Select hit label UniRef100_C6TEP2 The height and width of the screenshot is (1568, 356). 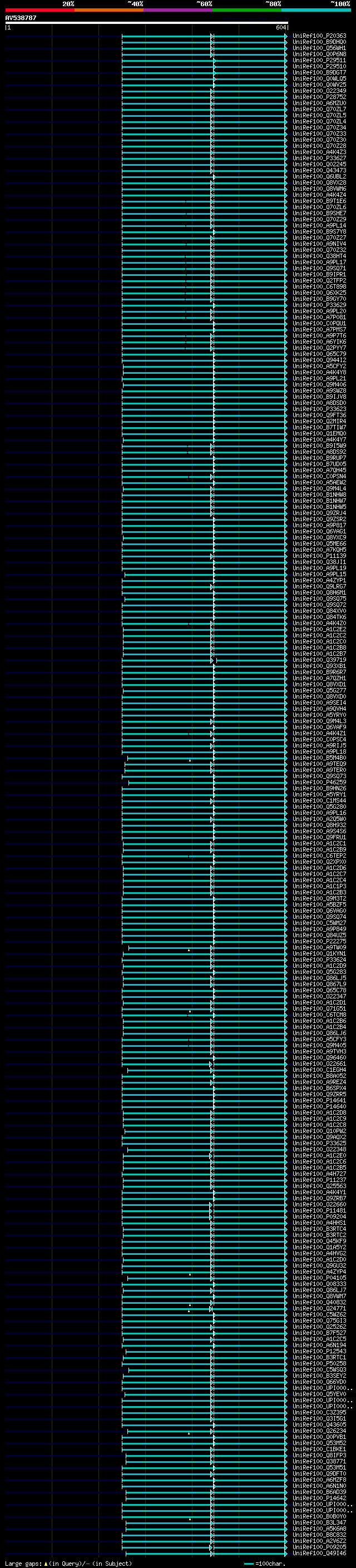(319, 856)
